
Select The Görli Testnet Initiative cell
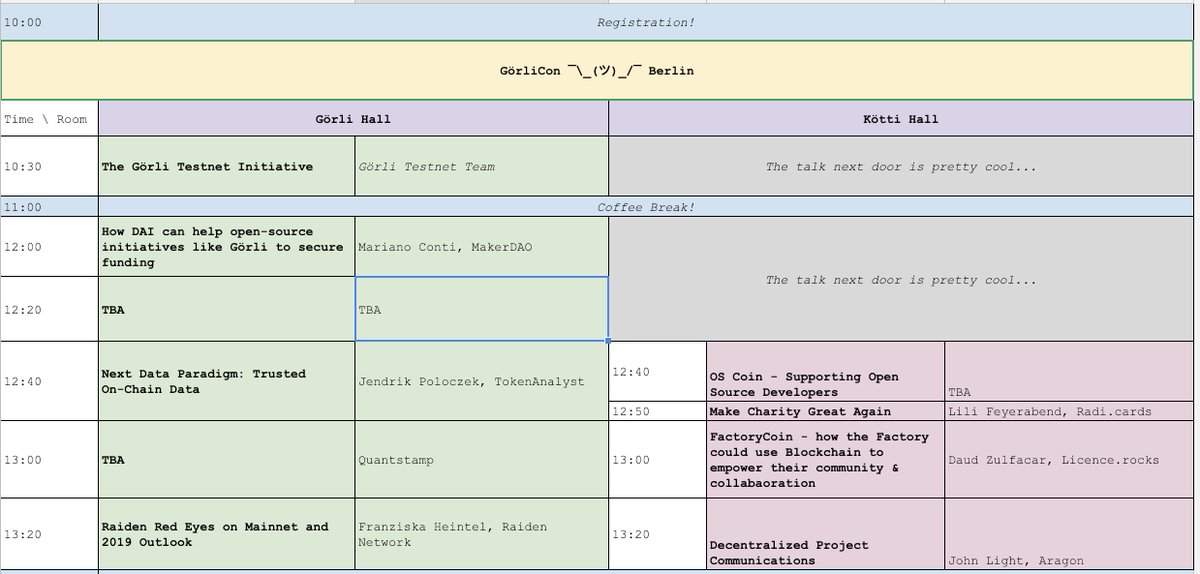point(226,166)
